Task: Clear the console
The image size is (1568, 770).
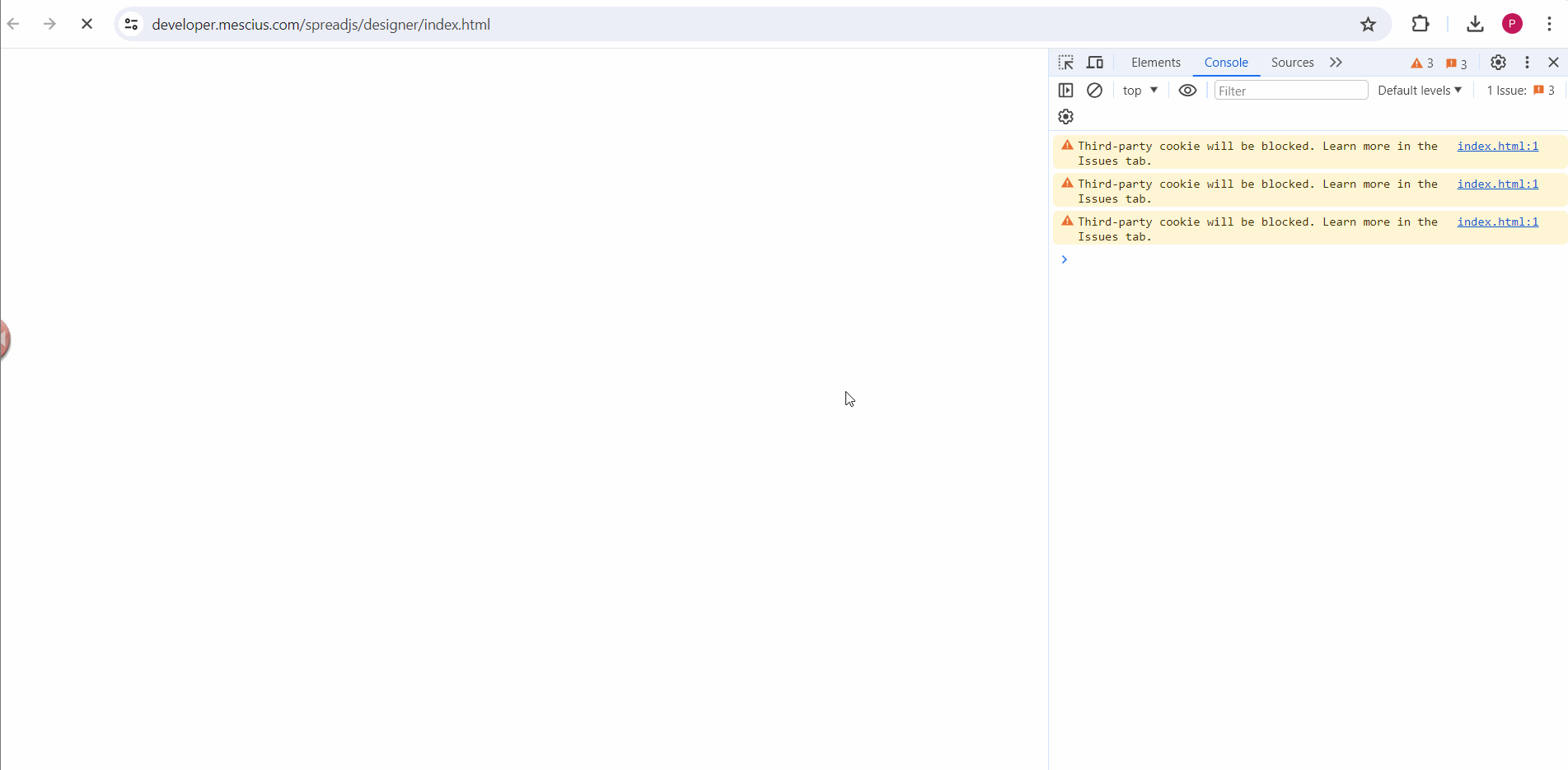Action: click(x=1094, y=91)
